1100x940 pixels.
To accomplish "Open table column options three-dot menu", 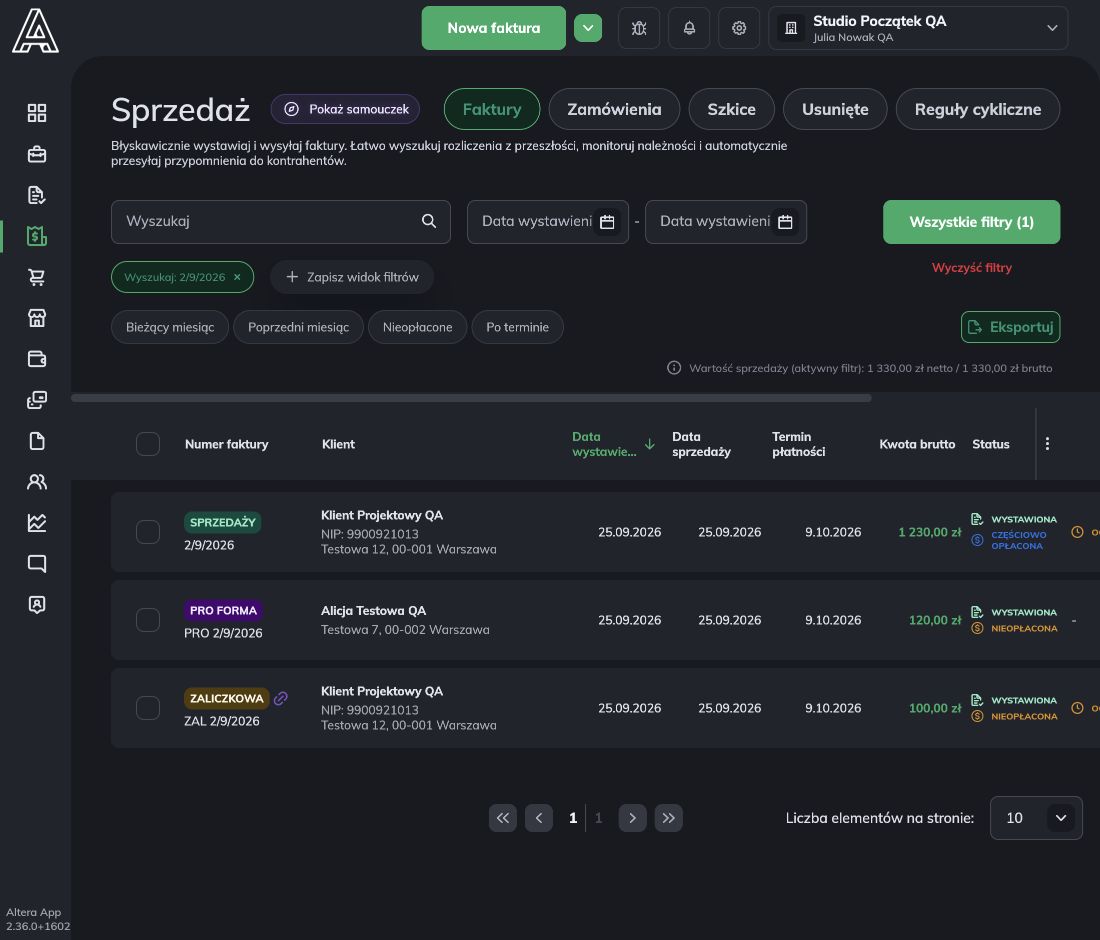I will (1047, 443).
